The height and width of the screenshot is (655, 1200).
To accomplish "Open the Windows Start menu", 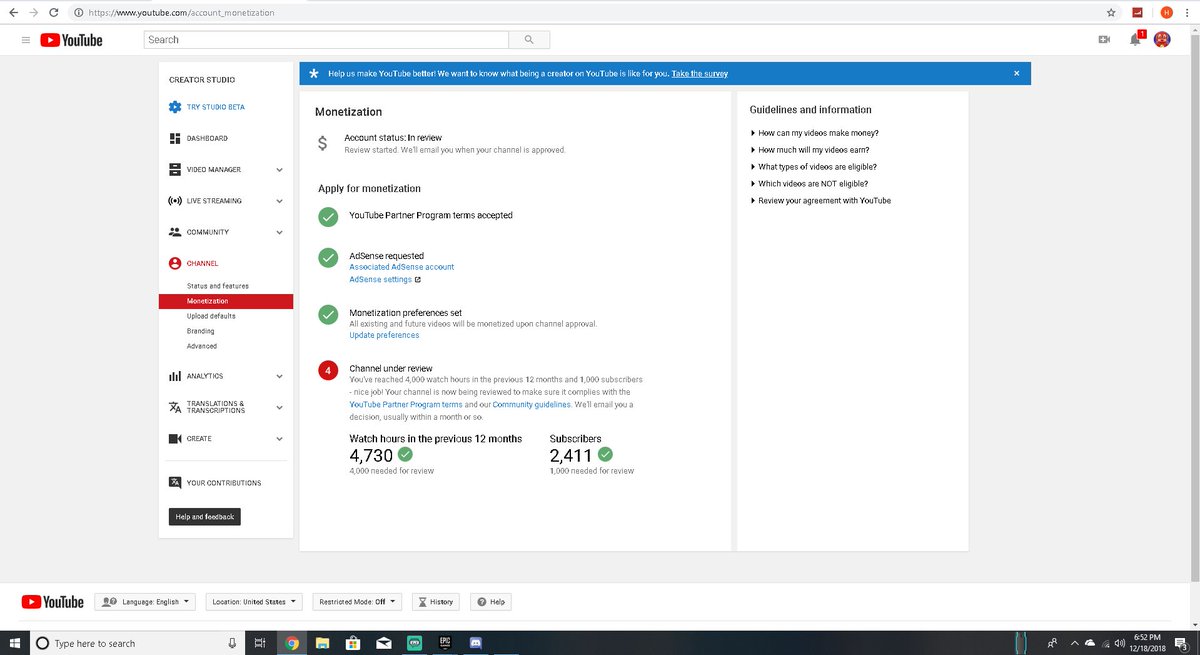I will click(15, 643).
